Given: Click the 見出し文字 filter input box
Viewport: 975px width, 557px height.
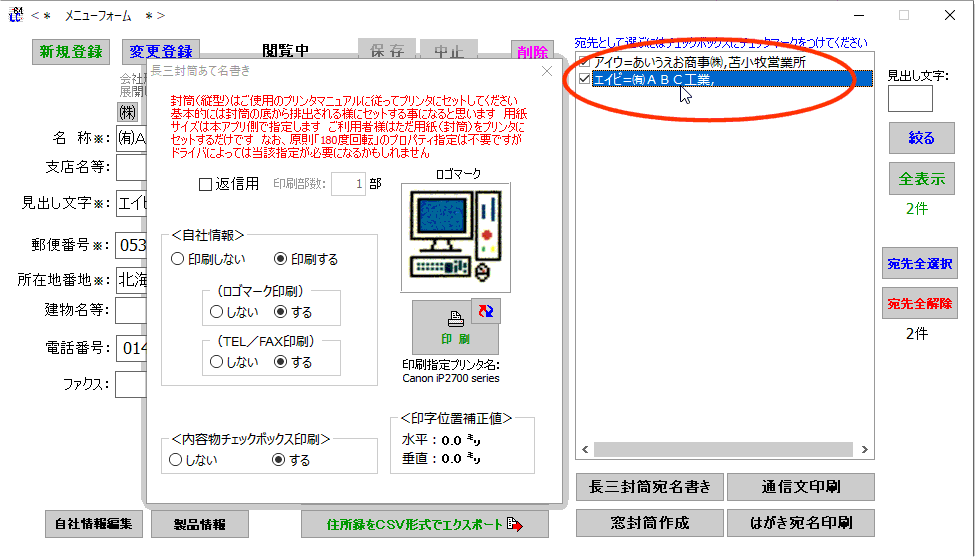Looking at the screenshot, I should (x=909, y=99).
